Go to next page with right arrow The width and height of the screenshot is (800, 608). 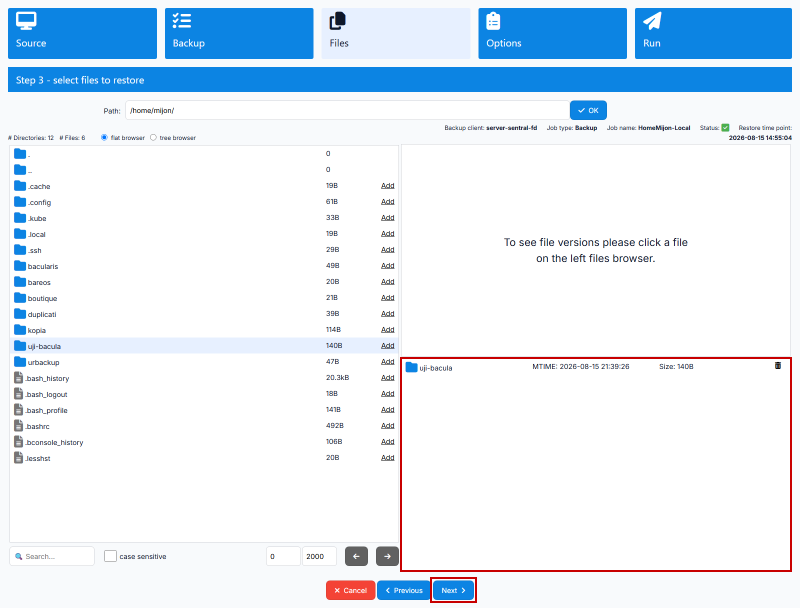point(387,556)
